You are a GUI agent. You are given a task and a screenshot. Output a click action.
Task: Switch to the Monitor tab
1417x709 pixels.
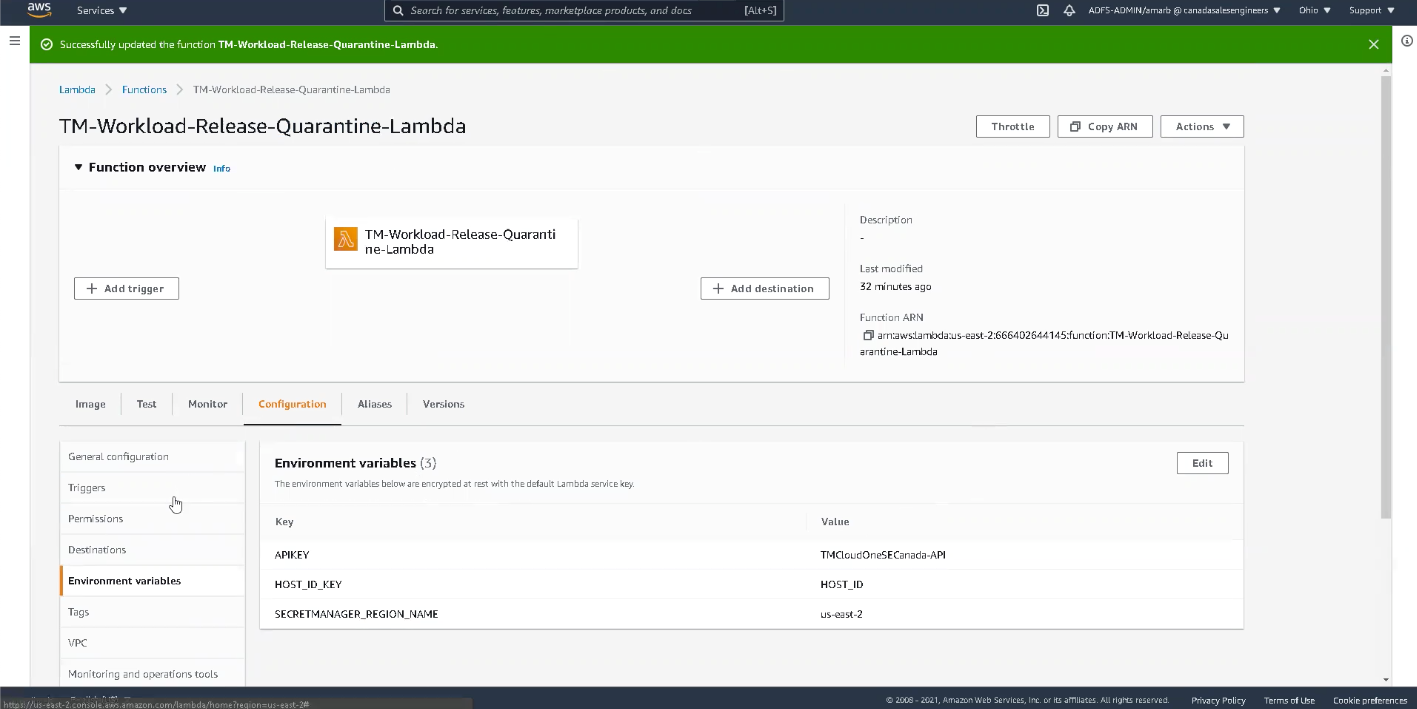[x=208, y=404]
